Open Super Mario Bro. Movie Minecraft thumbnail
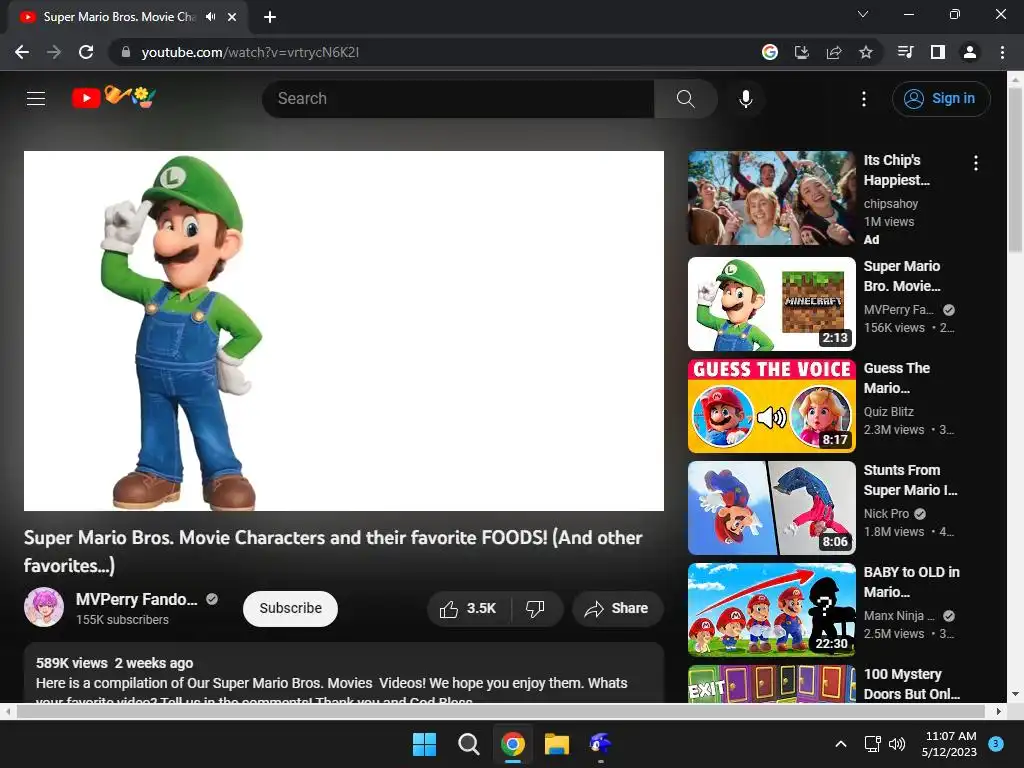The image size is (1024, 768). (771, 304)
